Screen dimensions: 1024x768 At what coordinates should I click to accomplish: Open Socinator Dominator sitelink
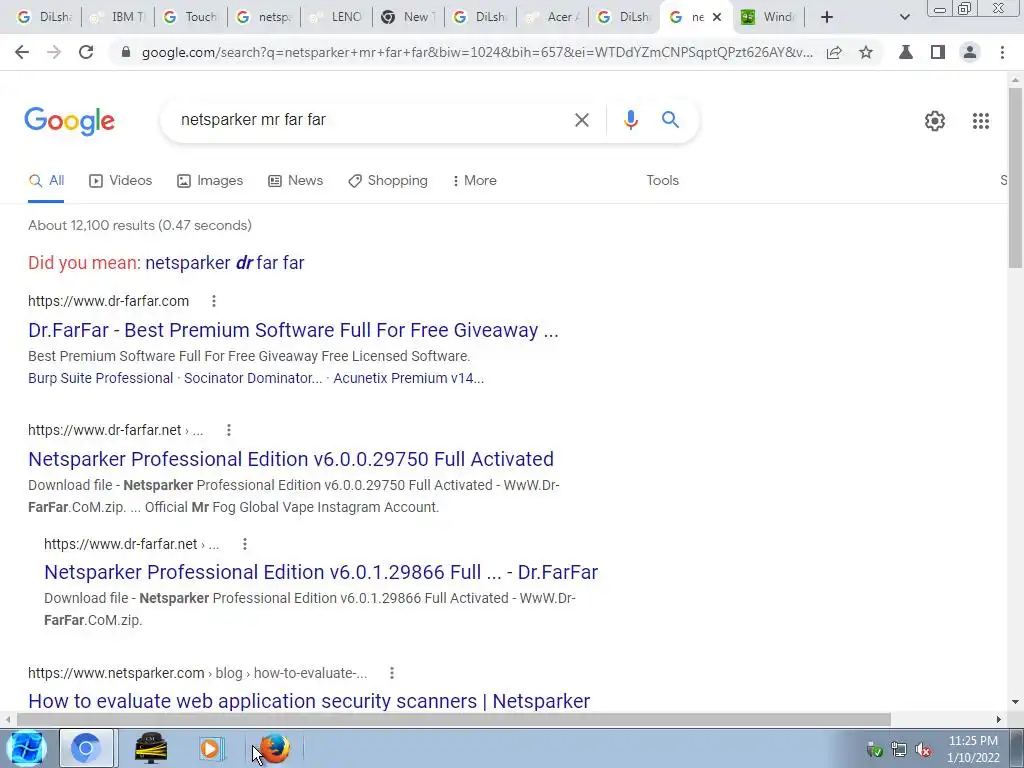pos(253,378)
